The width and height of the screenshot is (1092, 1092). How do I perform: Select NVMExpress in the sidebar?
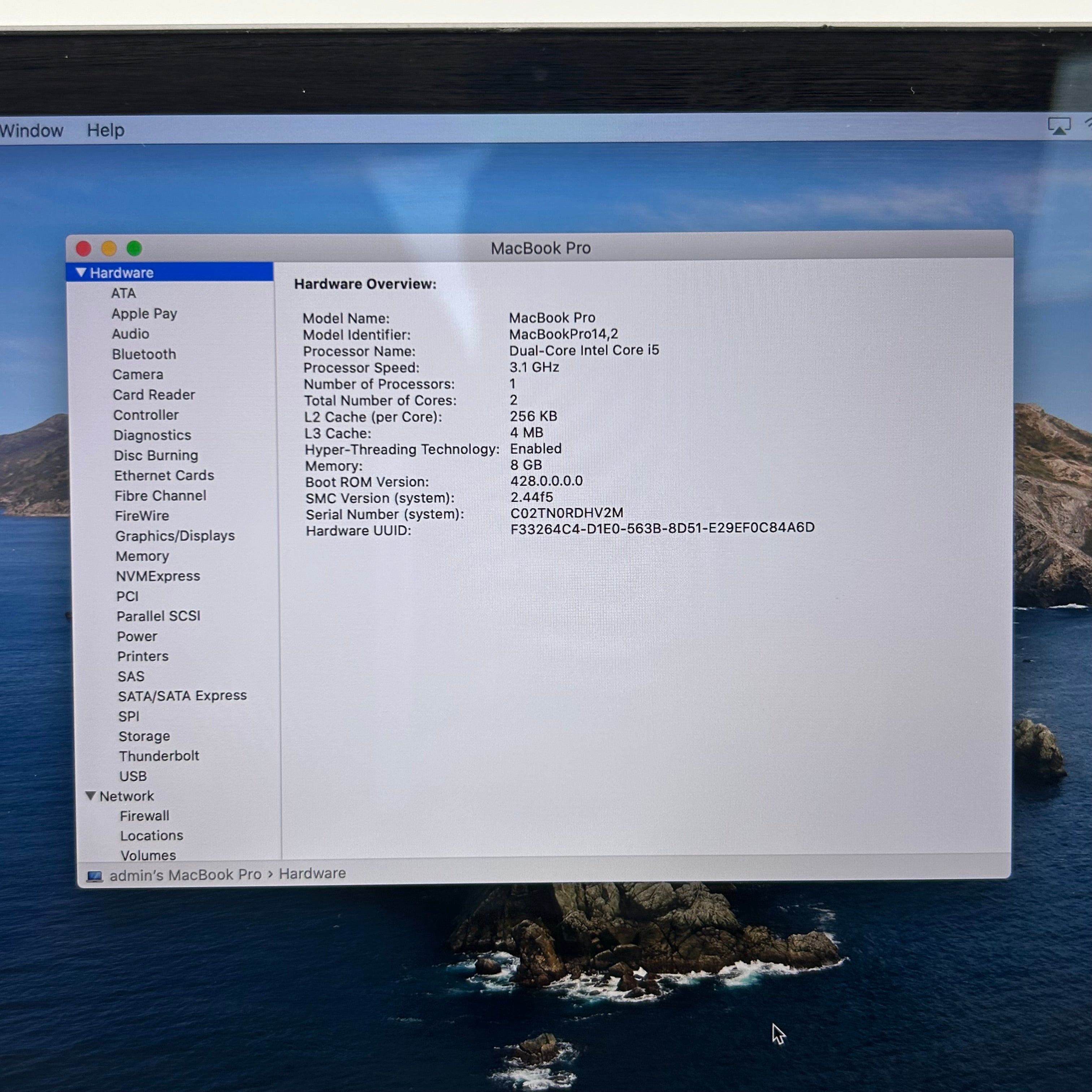[x=158, y=576]
